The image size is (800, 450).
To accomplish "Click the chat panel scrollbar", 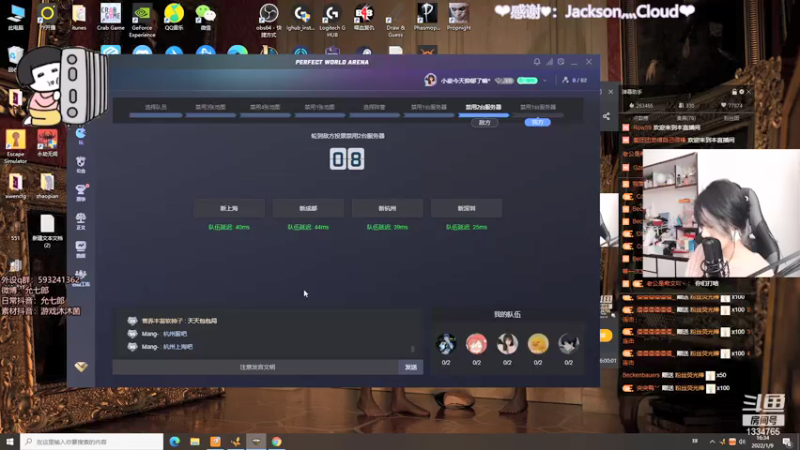I will click(412, 348).
